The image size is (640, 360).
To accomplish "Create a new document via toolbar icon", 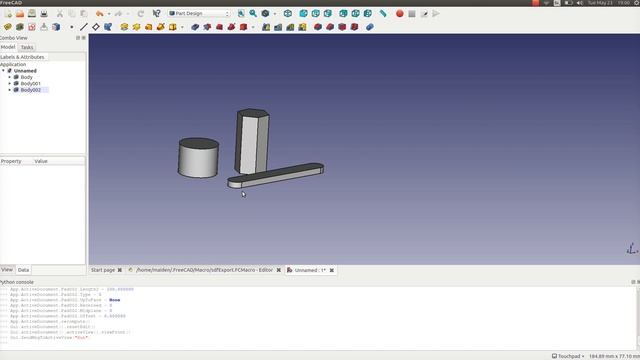I will (x=8, y=13).
